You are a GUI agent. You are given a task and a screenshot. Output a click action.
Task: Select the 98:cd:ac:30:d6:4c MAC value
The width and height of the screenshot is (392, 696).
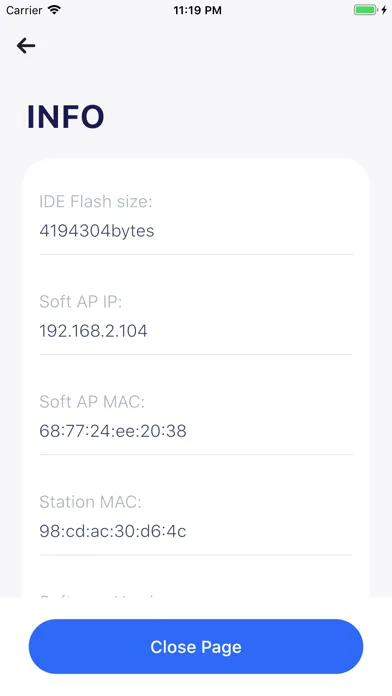click(113, 531)
